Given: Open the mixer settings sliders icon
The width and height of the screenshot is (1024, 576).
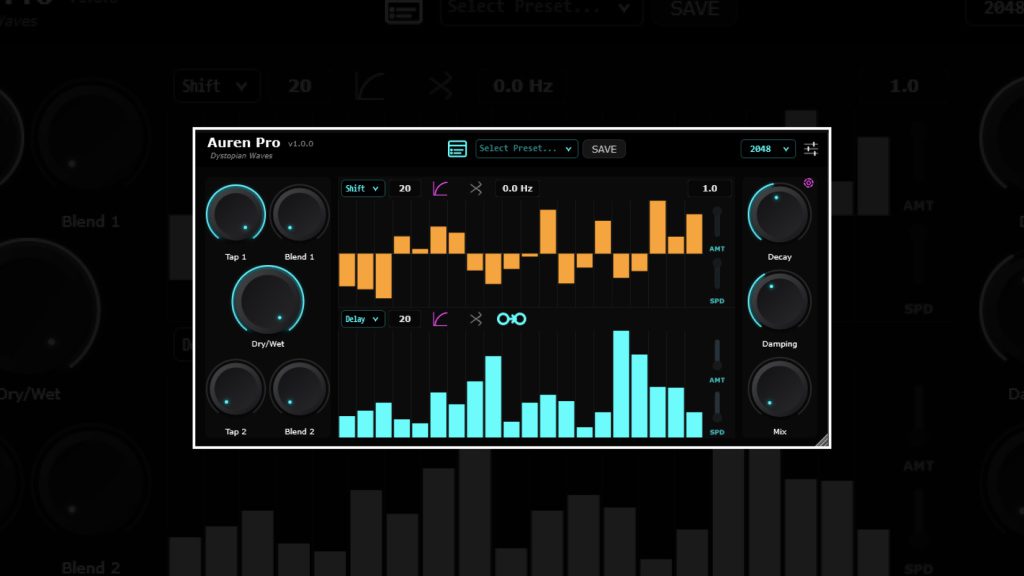Looking at the screenshot, I should click(811, 149).
